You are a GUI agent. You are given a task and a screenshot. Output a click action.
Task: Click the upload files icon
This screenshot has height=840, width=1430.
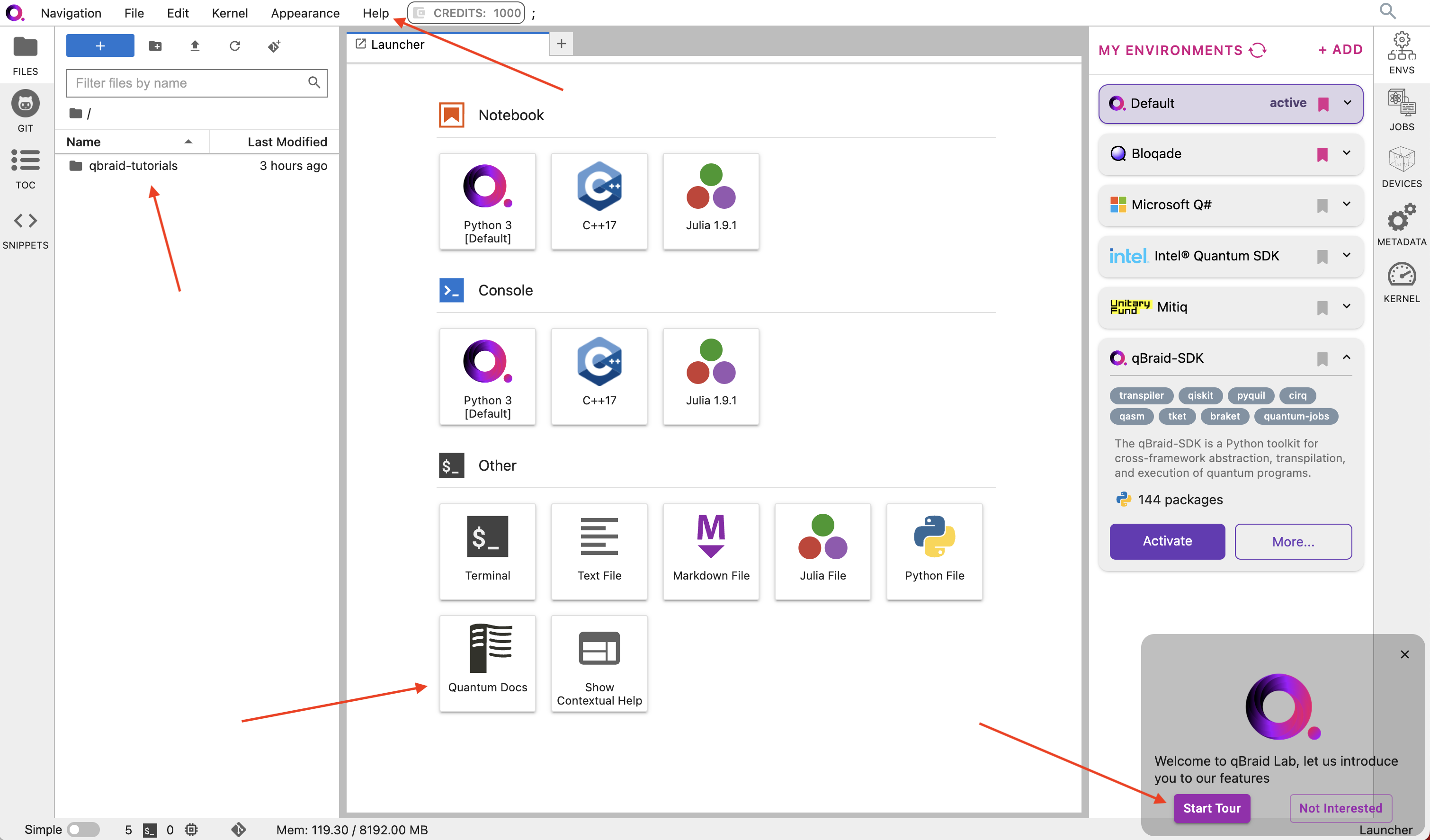(195, 46)
